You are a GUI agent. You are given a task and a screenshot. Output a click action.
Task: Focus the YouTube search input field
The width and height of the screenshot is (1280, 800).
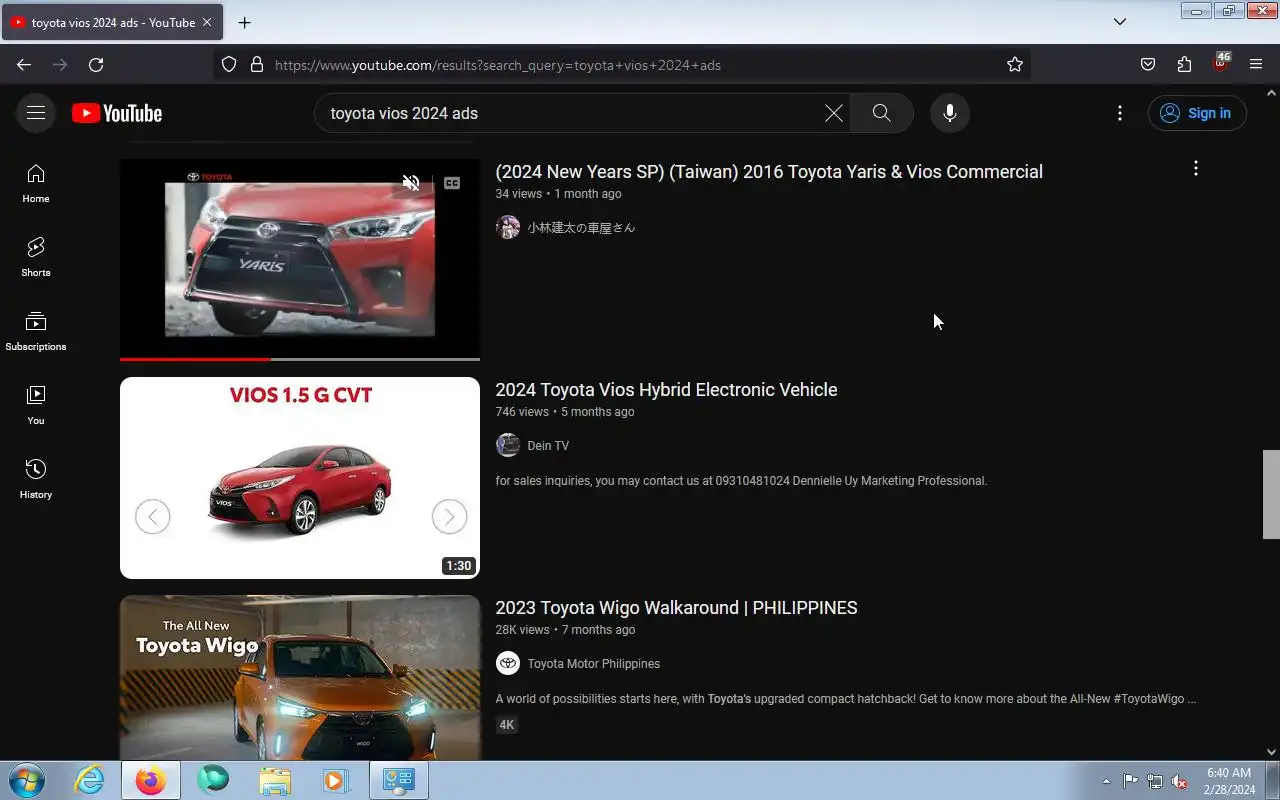click(x=570, y=113)
